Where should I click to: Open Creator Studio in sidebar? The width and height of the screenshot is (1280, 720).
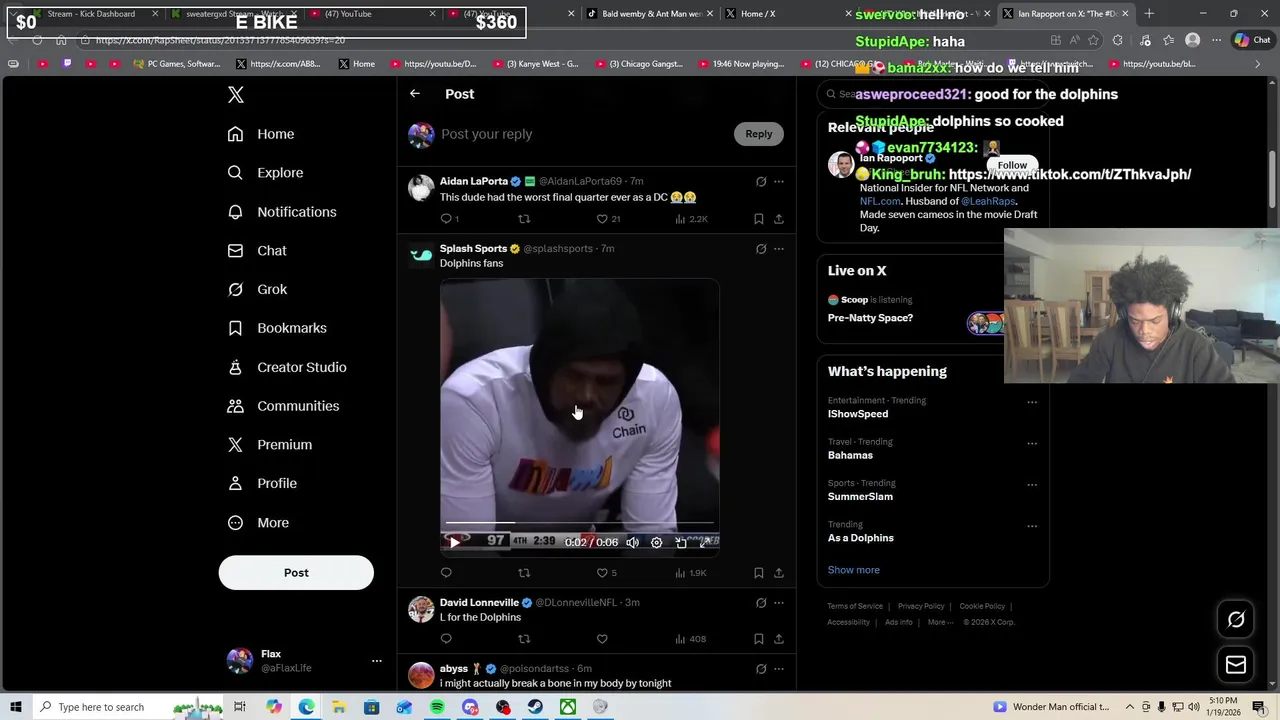(x=287, y=367)
